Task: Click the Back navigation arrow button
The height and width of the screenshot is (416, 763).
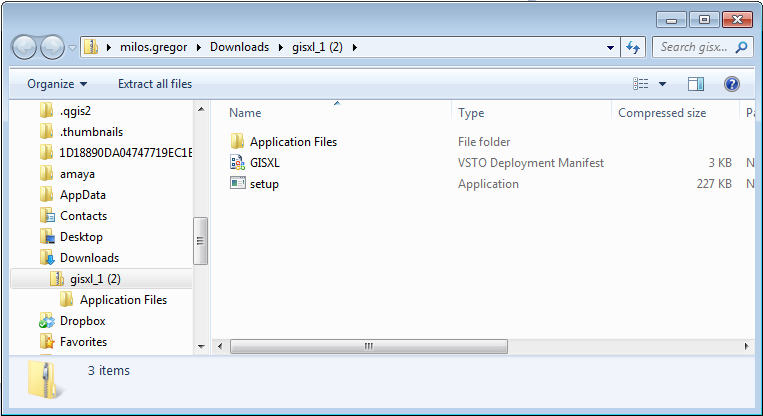Action: click(x=24, y=47)
